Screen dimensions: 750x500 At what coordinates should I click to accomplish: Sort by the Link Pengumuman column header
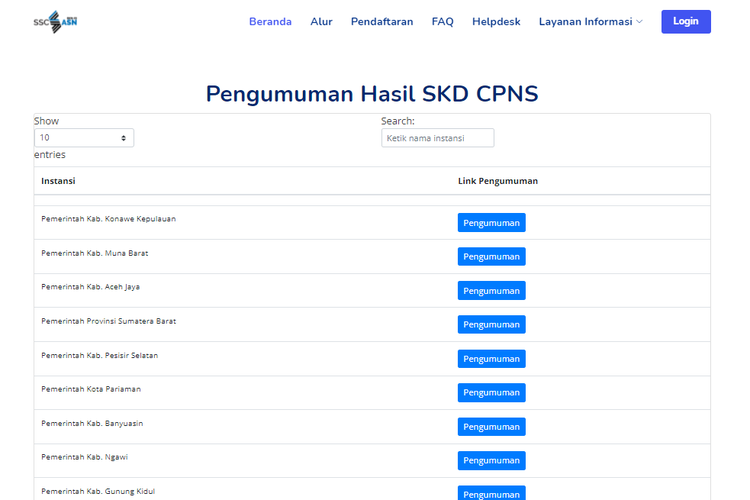pyautogui.click(x=497, y=181)
